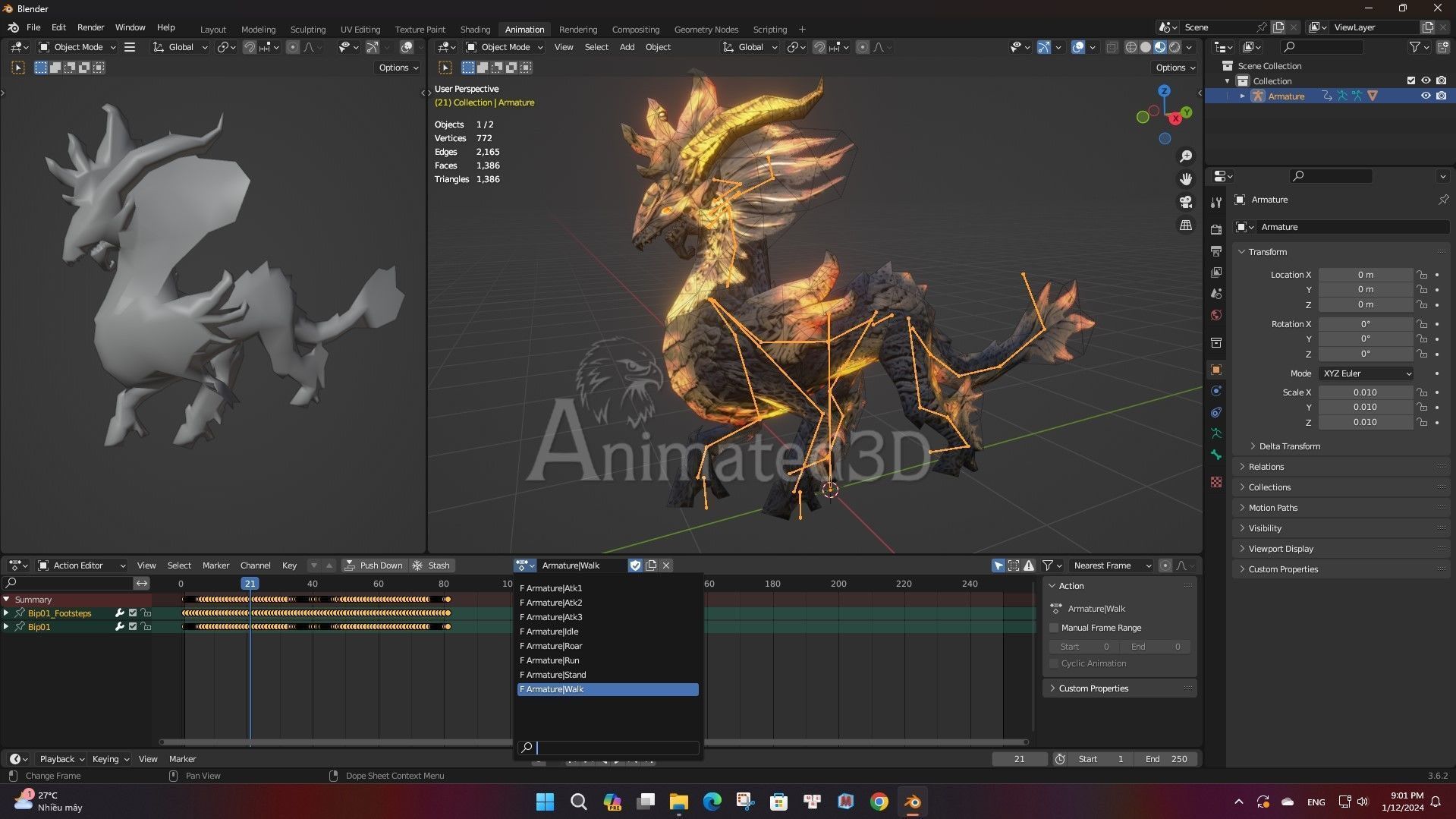Open the Action Editor mode dropdown
This screenshot has width=1456, height=819.
coord(81,565)
